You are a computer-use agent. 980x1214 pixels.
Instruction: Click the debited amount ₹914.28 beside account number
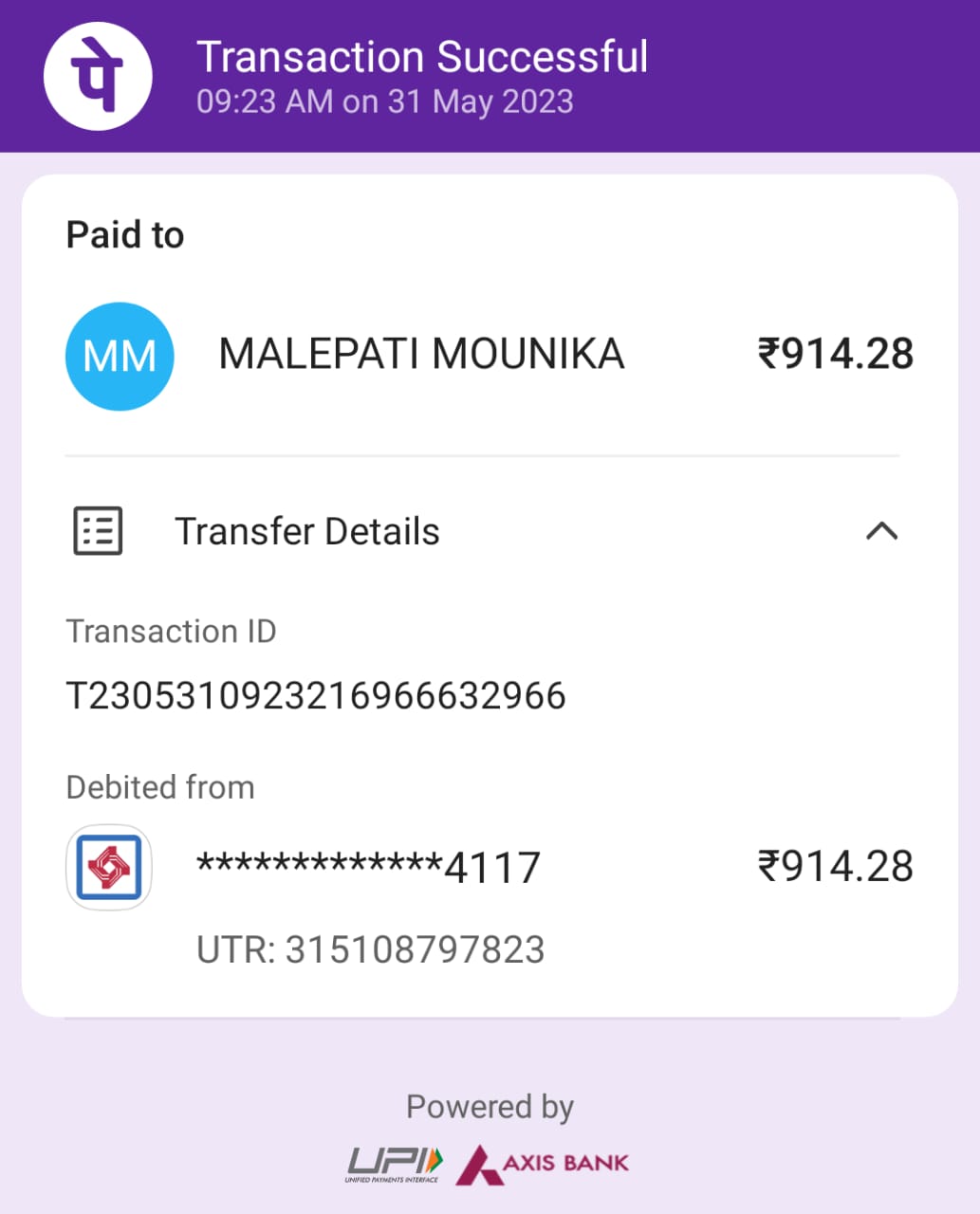(835, 867)
